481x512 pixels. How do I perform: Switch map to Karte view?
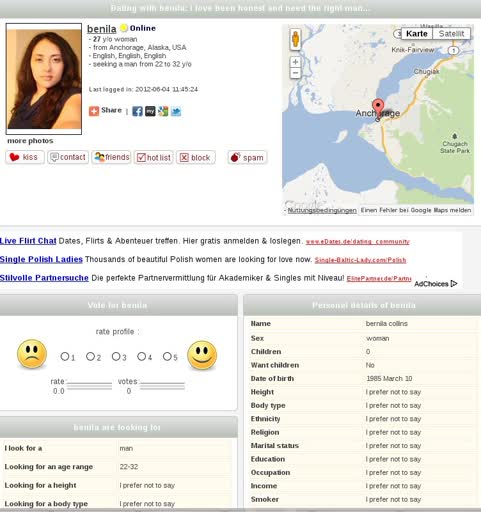[x=417, y=34]
